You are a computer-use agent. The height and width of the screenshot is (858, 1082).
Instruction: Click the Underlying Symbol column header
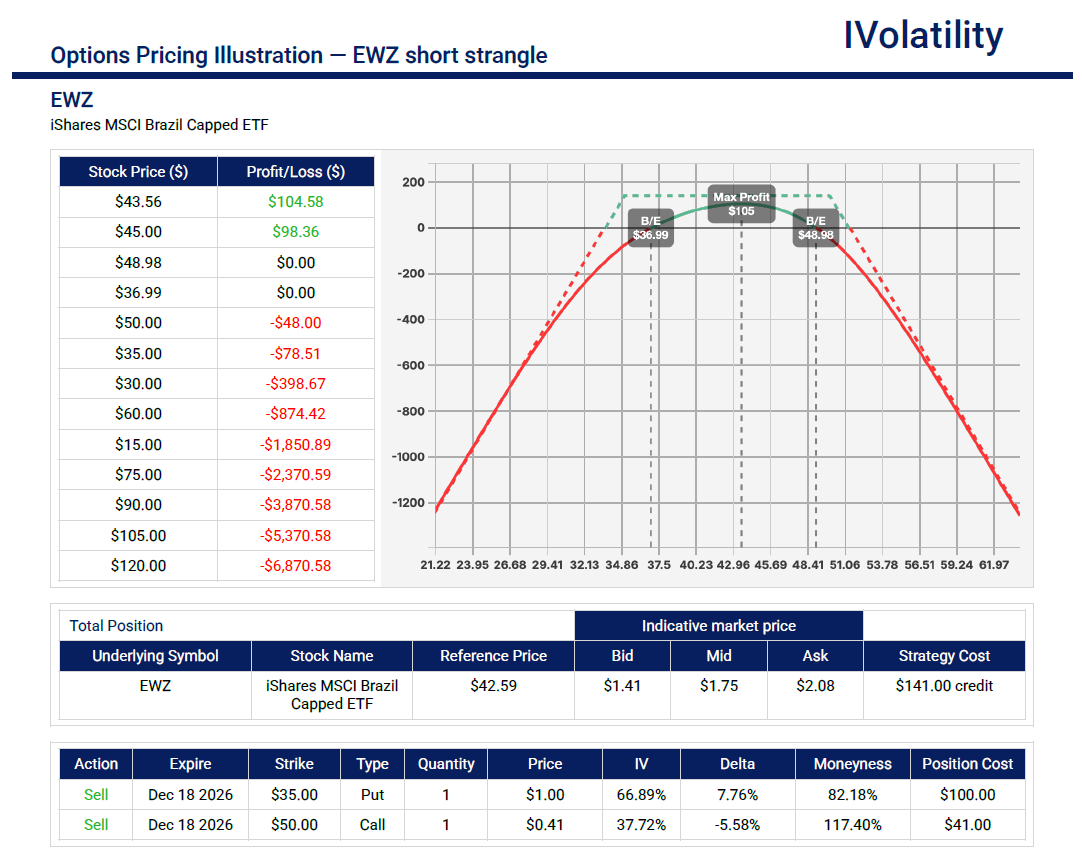(155, 656)
